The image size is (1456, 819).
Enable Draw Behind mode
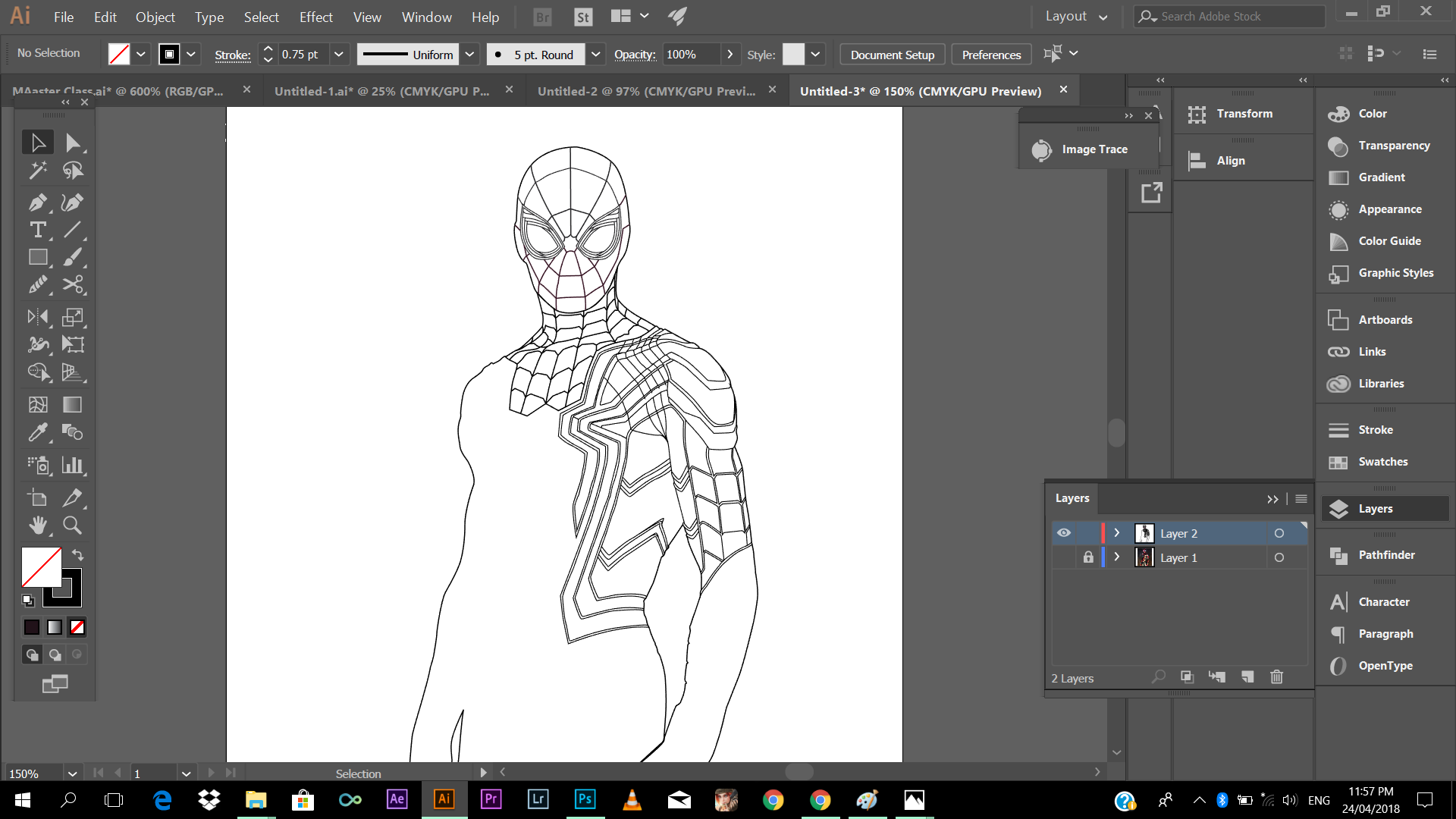pyautogui.click(x=55, y=654)
